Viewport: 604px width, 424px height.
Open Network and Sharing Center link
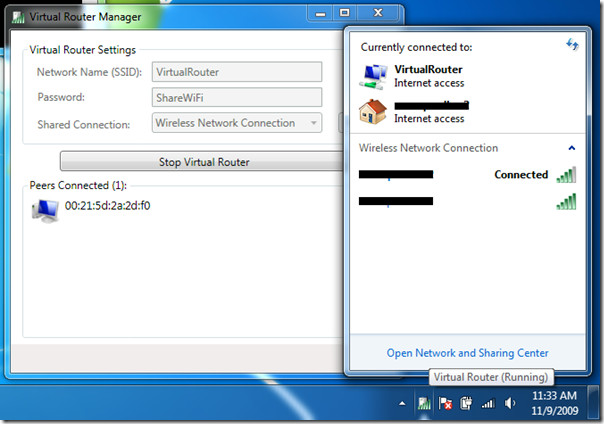[x=467, y=353]
